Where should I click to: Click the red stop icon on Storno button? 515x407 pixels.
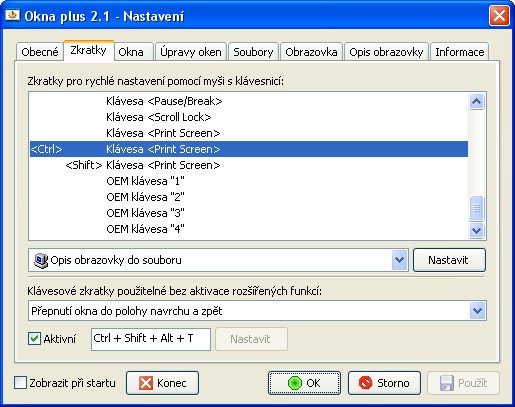click(366, 383)
